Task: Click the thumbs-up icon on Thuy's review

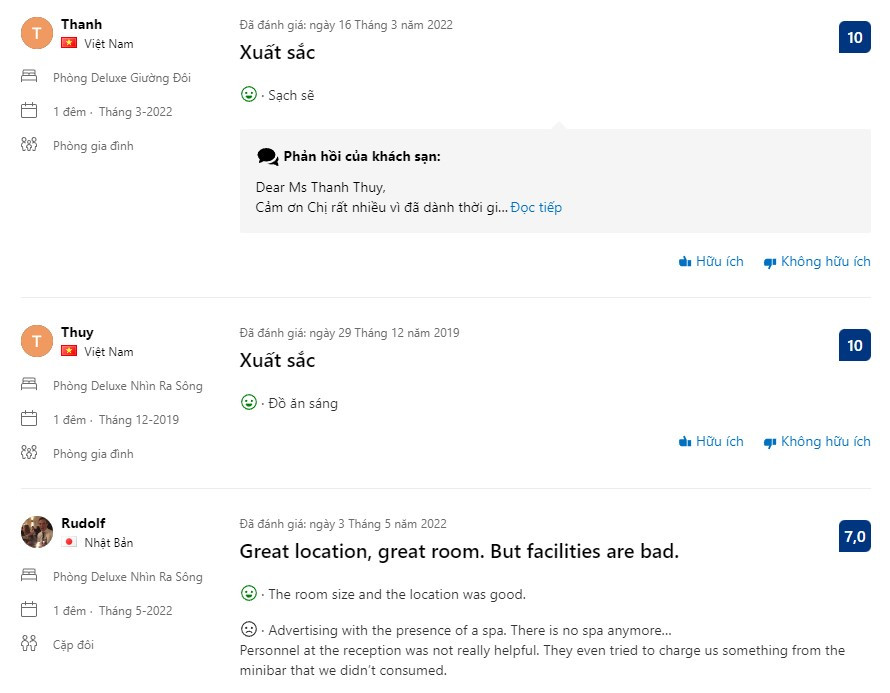Action: tap(685, 442)
